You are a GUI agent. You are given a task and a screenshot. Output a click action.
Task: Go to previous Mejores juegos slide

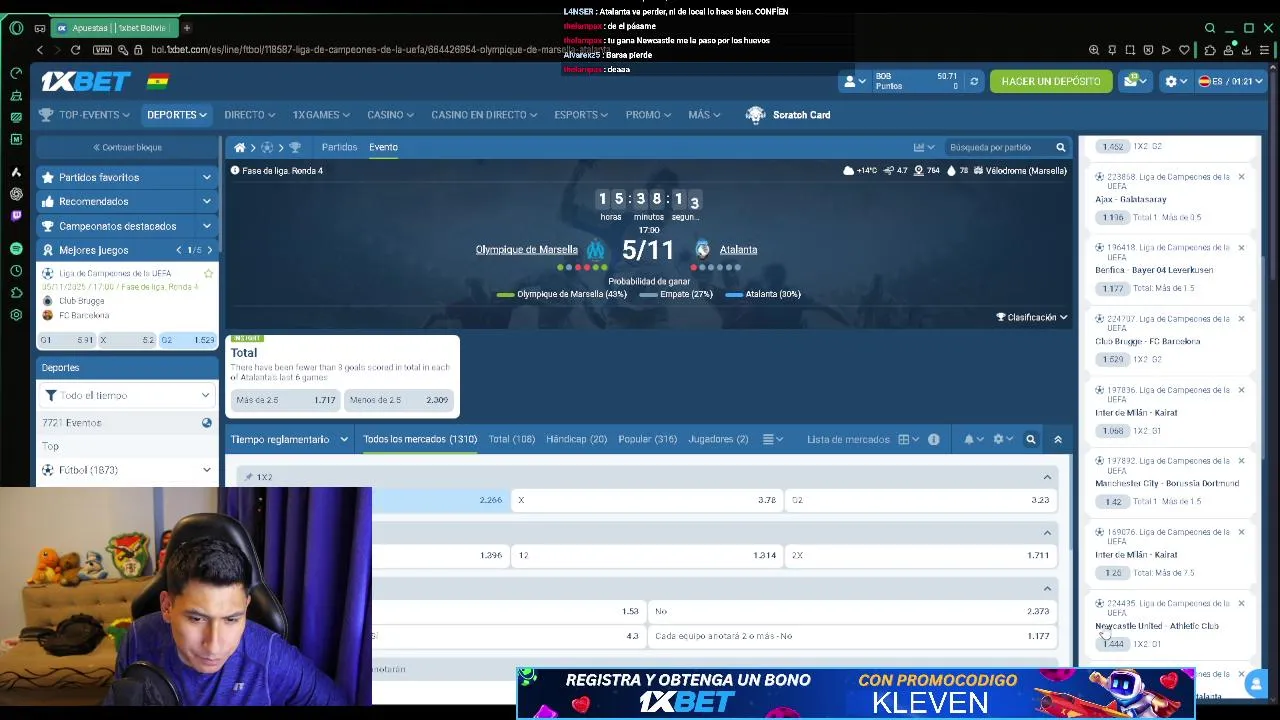(179, 250)
